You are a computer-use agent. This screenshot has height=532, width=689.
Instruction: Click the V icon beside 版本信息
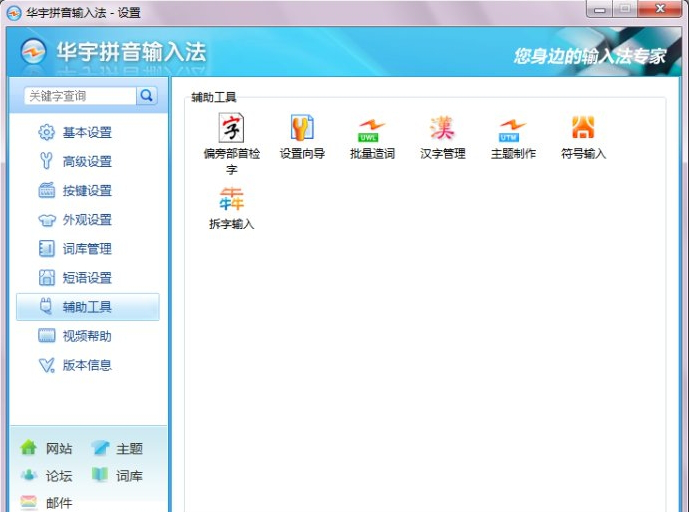pos(47,365)
